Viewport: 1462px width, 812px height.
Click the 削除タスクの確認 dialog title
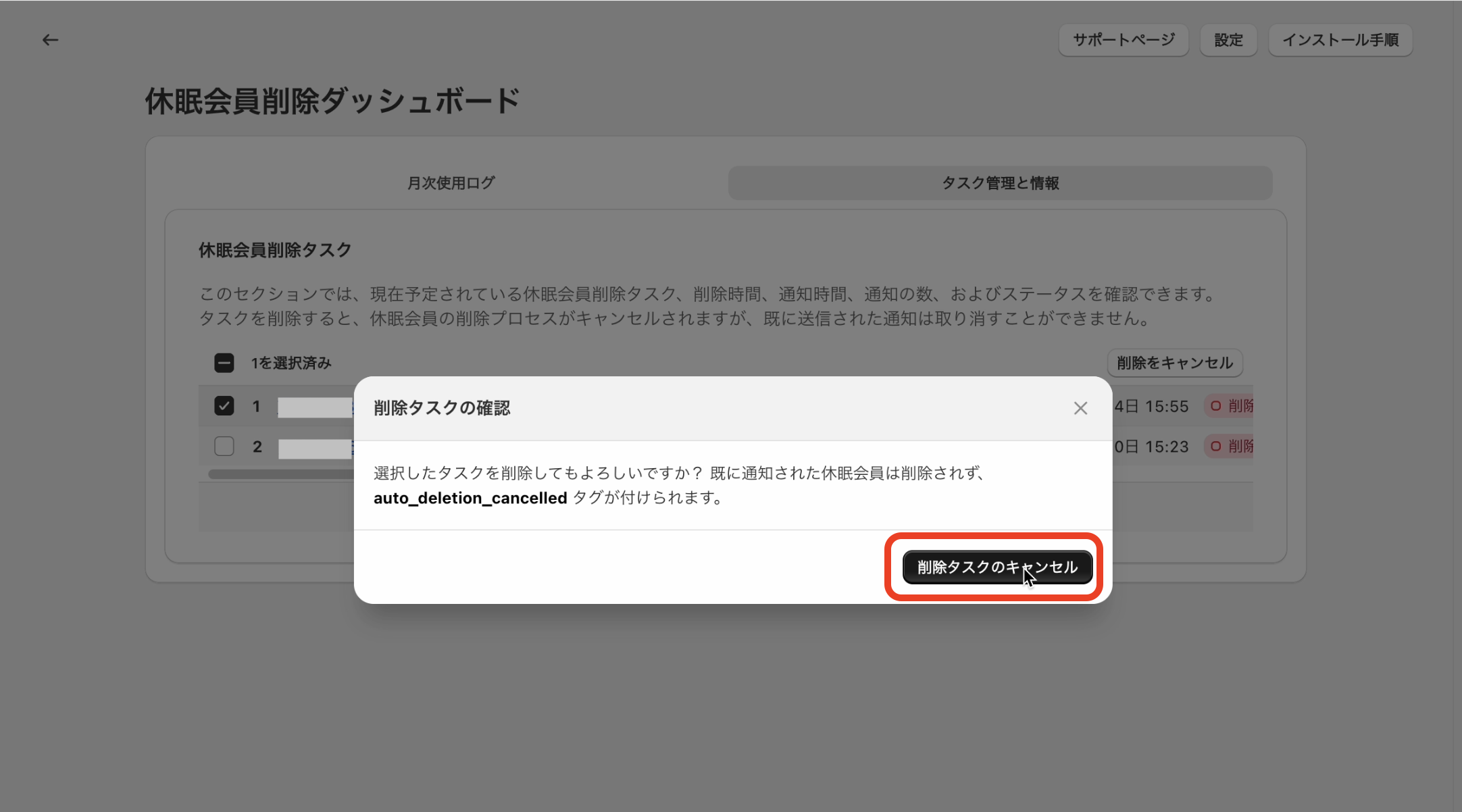(442, 408)
